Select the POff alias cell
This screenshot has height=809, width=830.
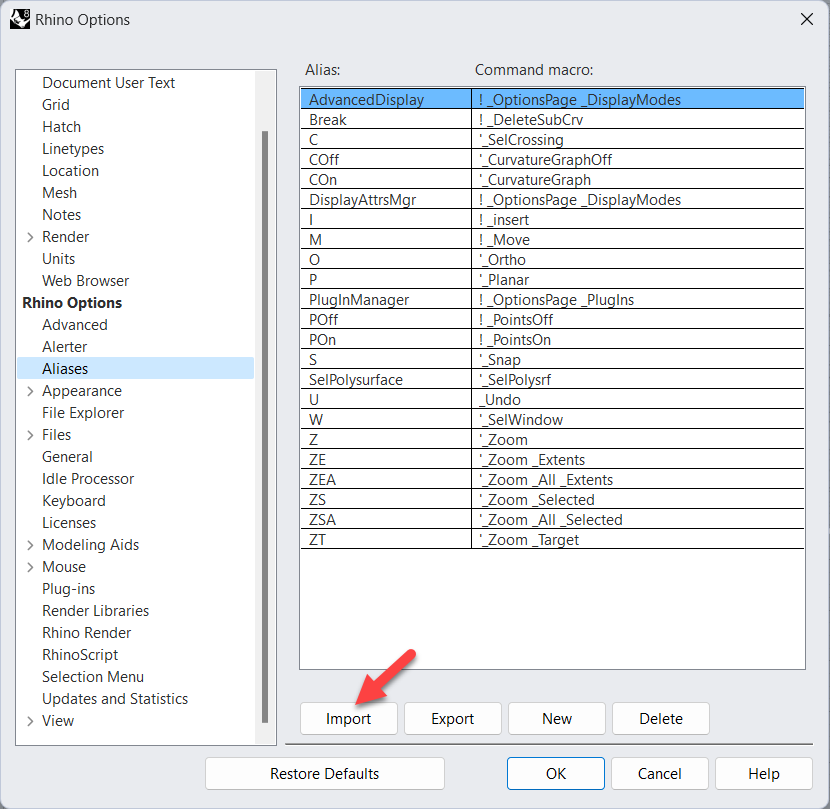(x=386, y=320)
